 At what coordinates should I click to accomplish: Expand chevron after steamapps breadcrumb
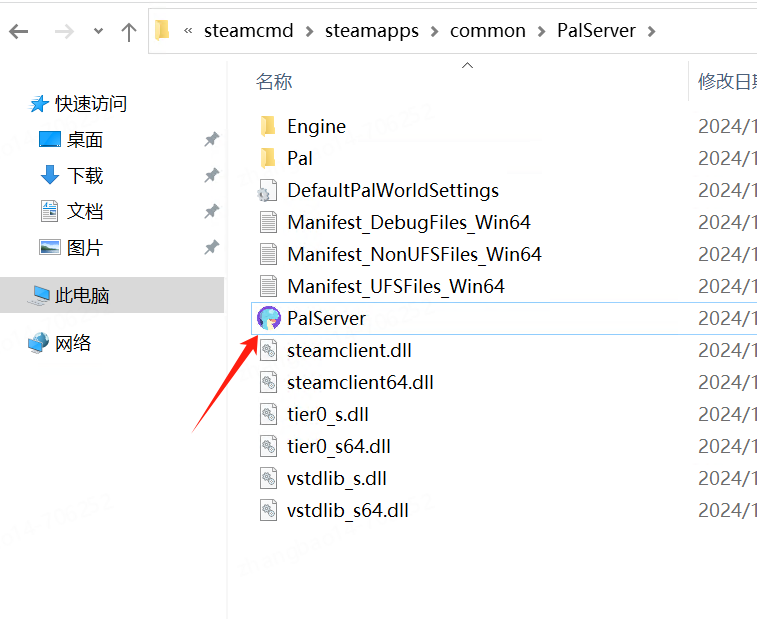click(435, 32)
